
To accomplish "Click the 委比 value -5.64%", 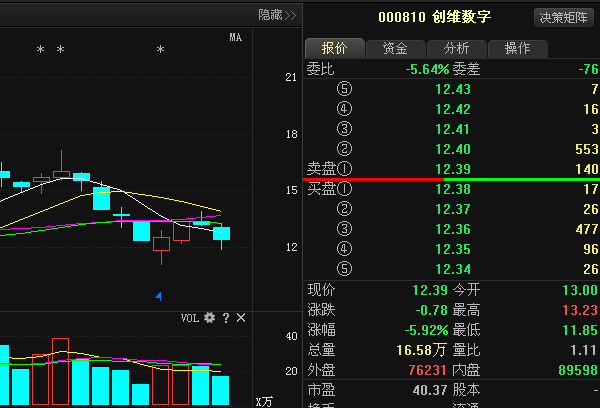I will (x=427, y=69).
